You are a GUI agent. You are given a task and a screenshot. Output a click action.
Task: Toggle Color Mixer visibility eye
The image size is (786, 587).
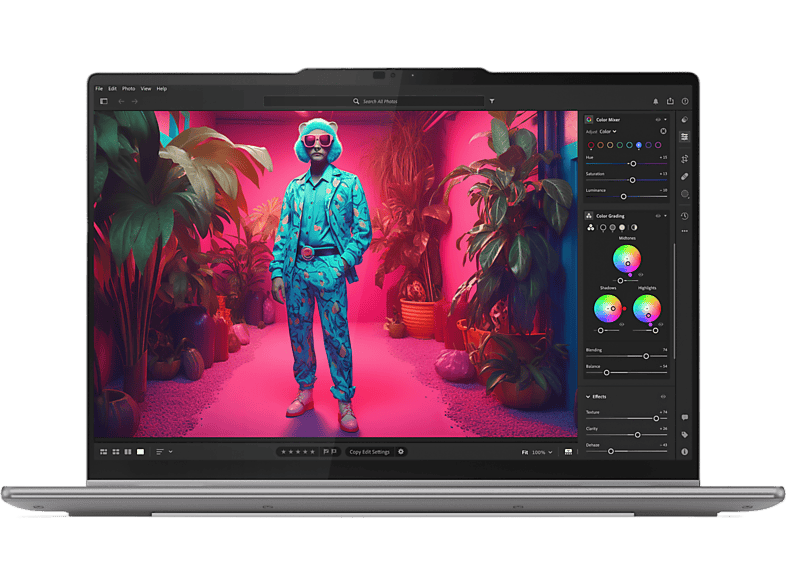click(658, 120)
